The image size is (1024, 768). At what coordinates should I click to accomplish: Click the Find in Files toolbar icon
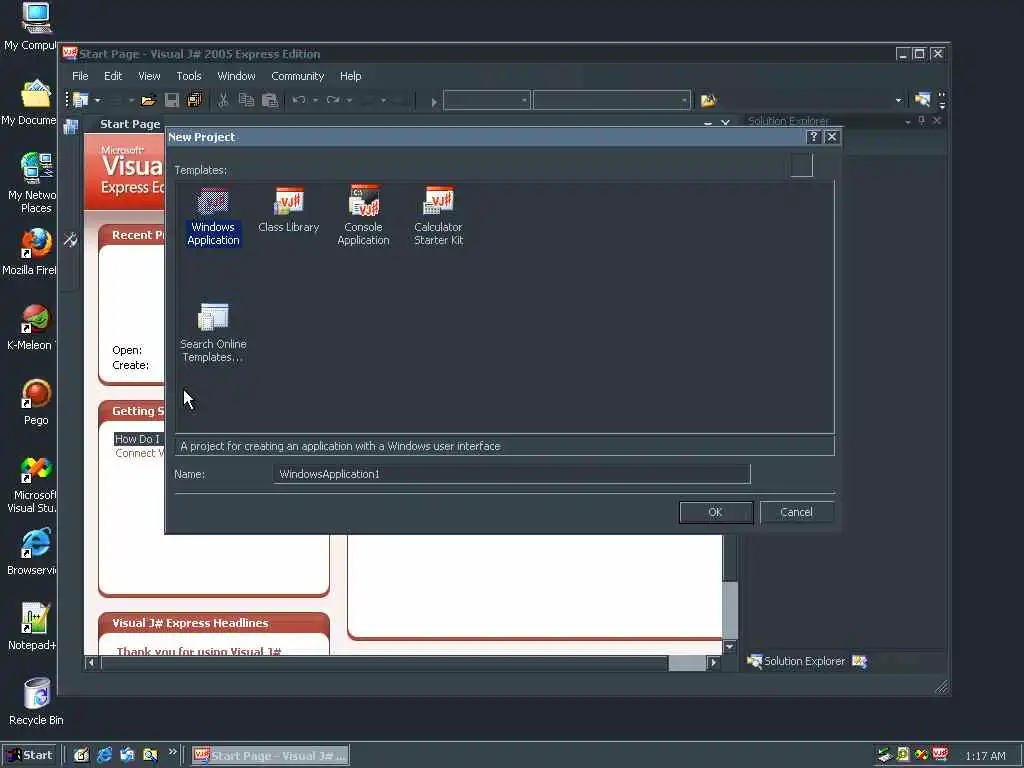(709, 100)
